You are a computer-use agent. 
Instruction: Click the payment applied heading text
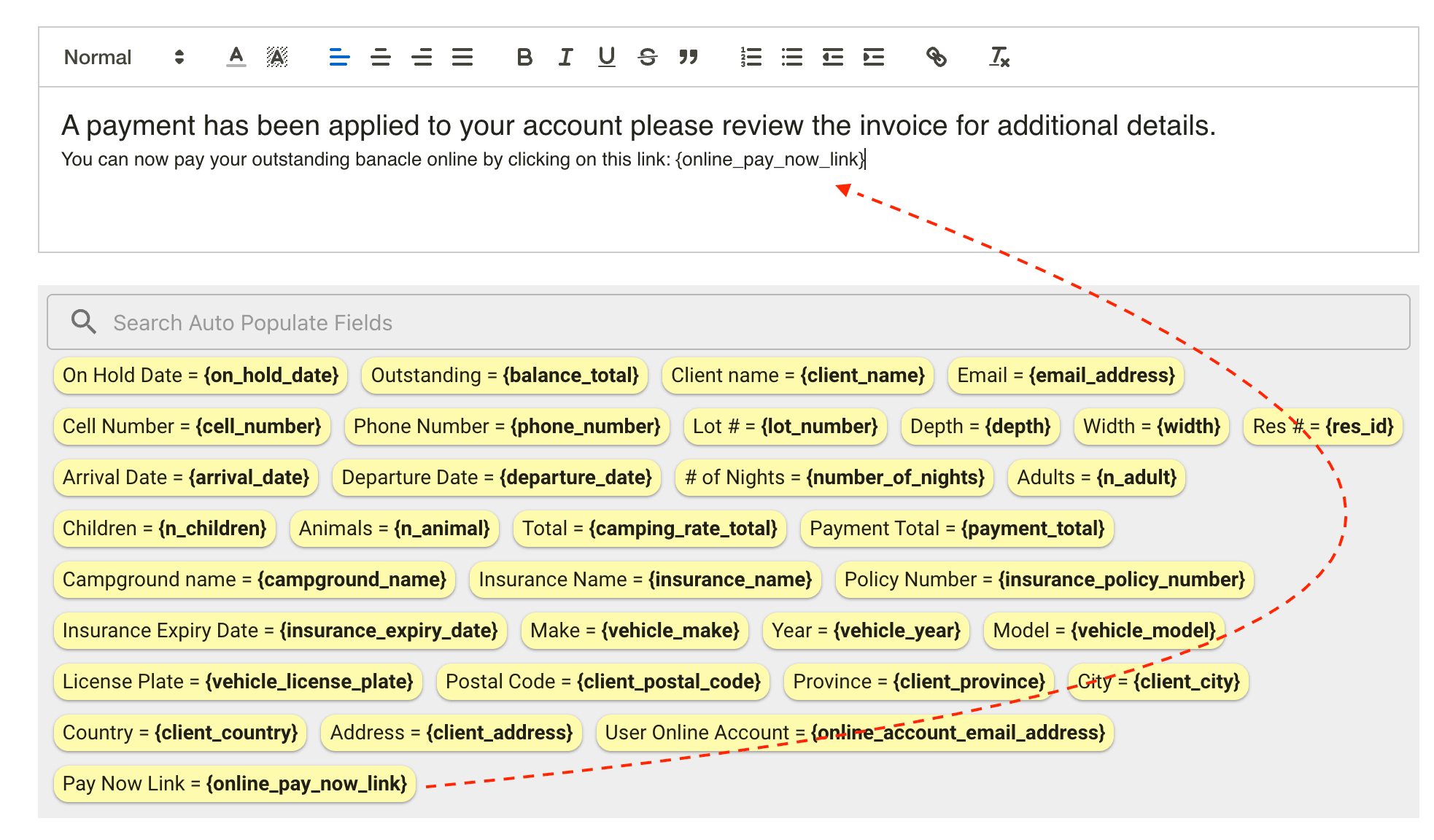(638, 125)
